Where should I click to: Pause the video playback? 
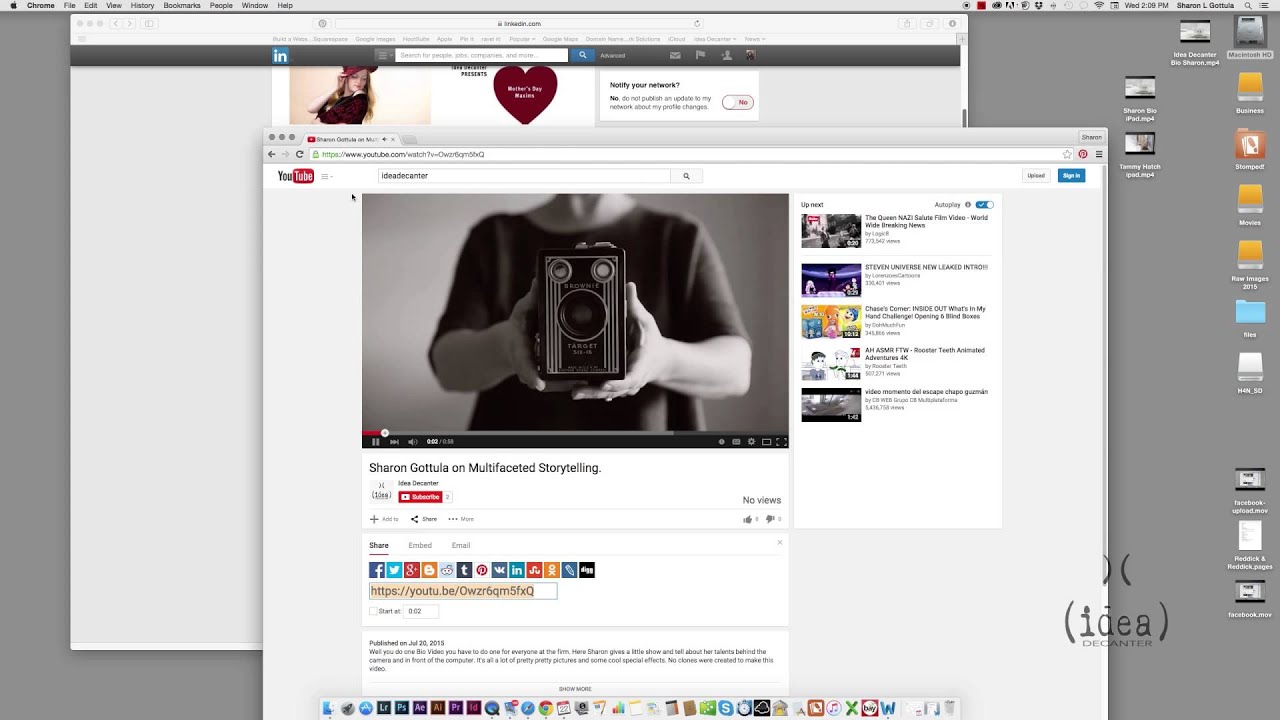click(376, 441)
